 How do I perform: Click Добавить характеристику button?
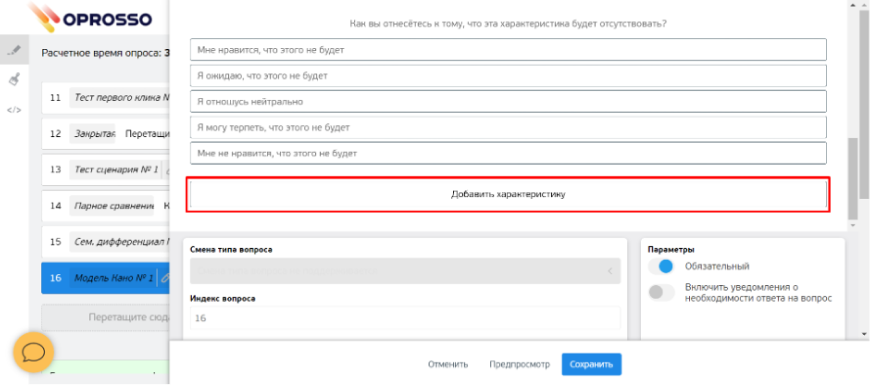[x=508, y=195]
